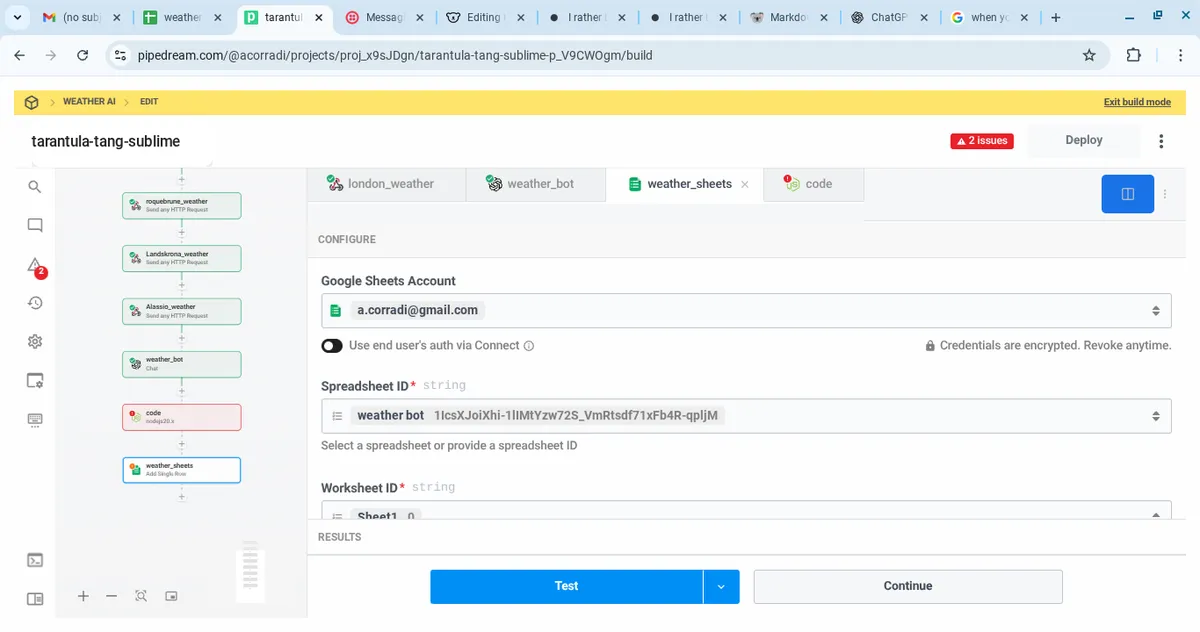The width and height of the screenshot is (1200, 632).
Task: Click the fit-to-view icon on canvas toolbar
Action: [x=141, y=596]
